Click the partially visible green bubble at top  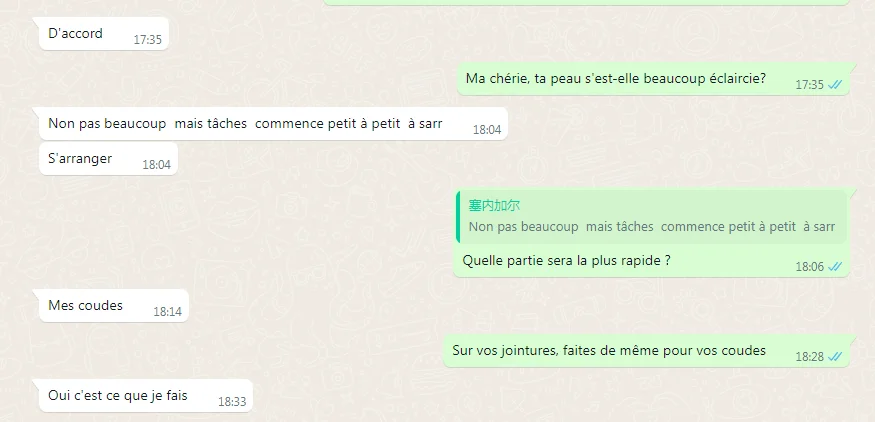tap(586, 2)
